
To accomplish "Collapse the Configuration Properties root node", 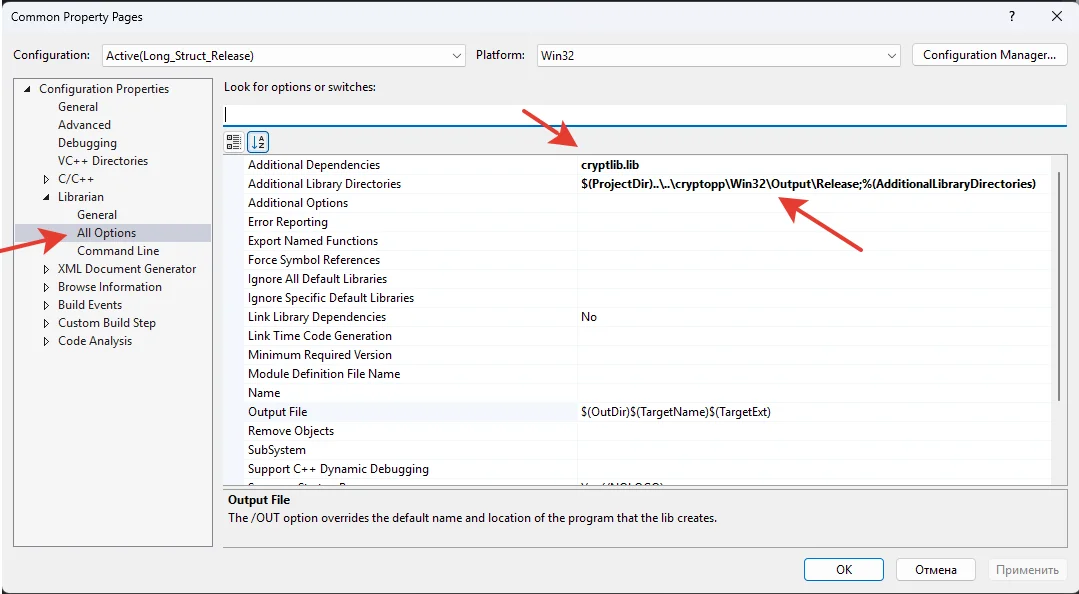I will point(28,89).
